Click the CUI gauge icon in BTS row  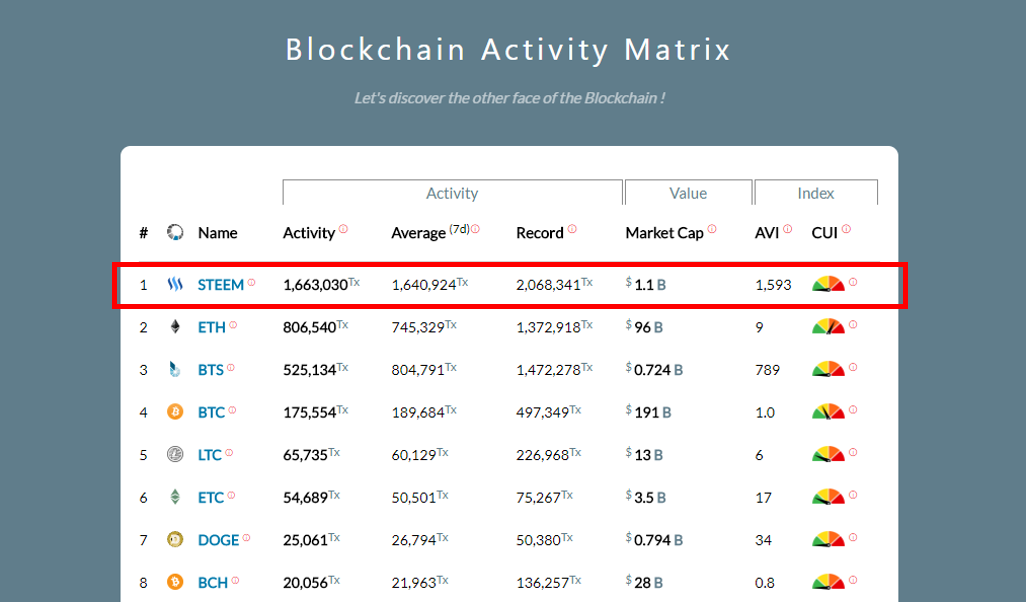[828, 369]
